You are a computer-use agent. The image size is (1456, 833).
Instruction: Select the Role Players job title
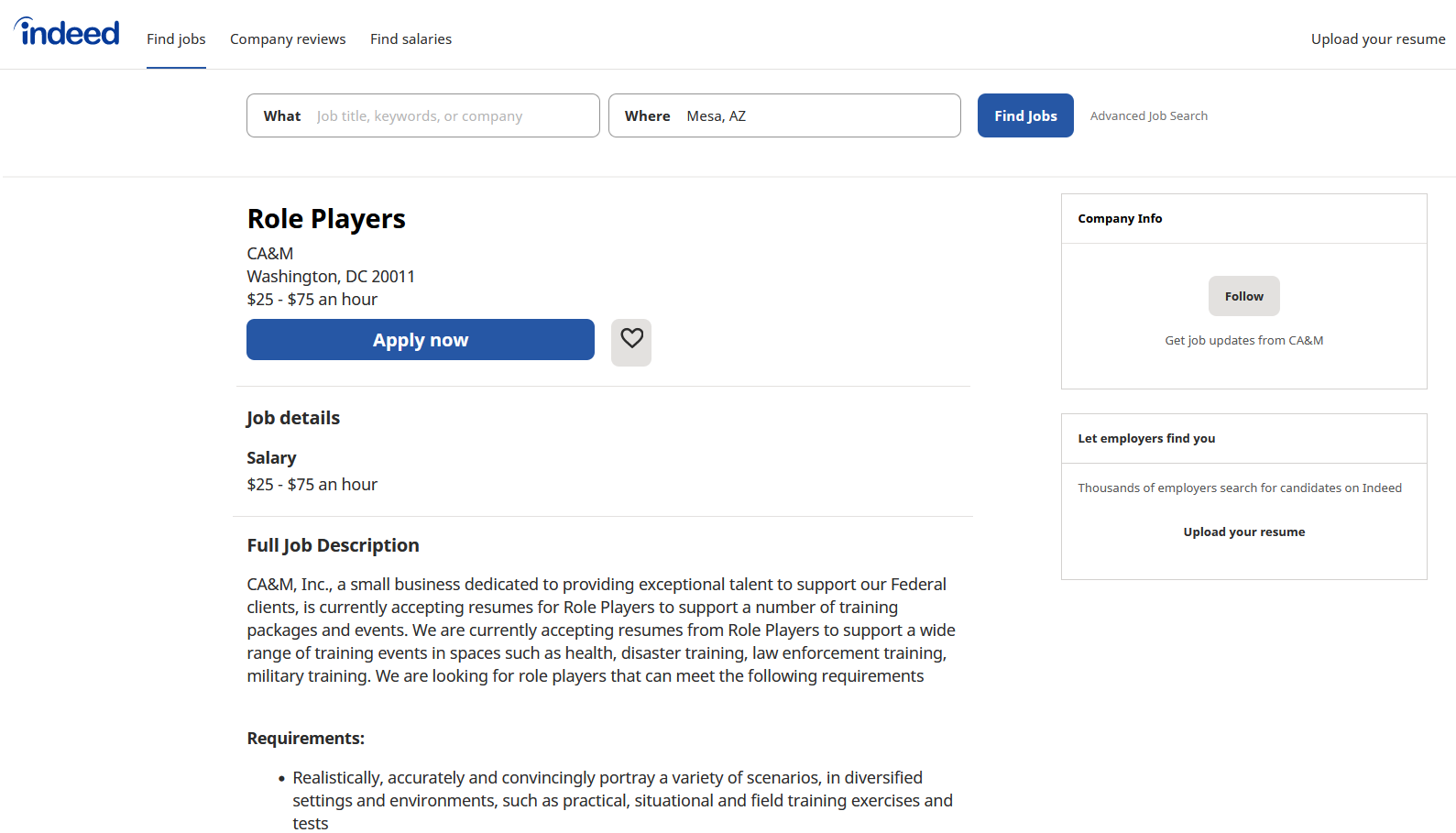(x=326, y=219)
